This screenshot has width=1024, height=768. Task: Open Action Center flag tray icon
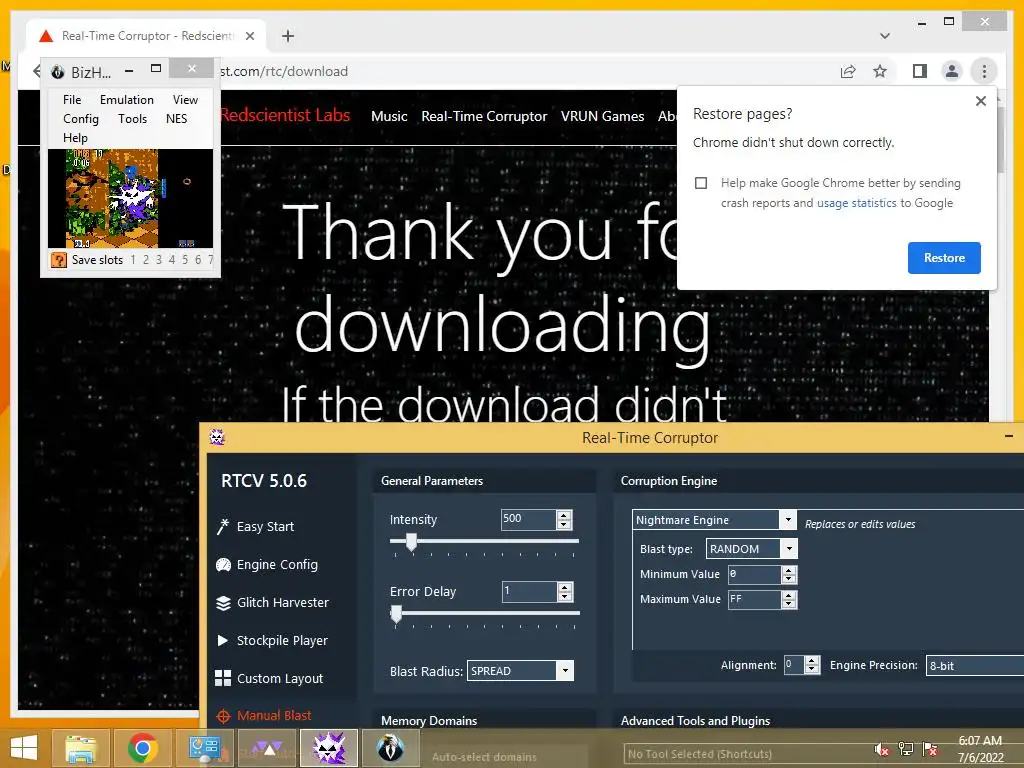click(930, 748)
